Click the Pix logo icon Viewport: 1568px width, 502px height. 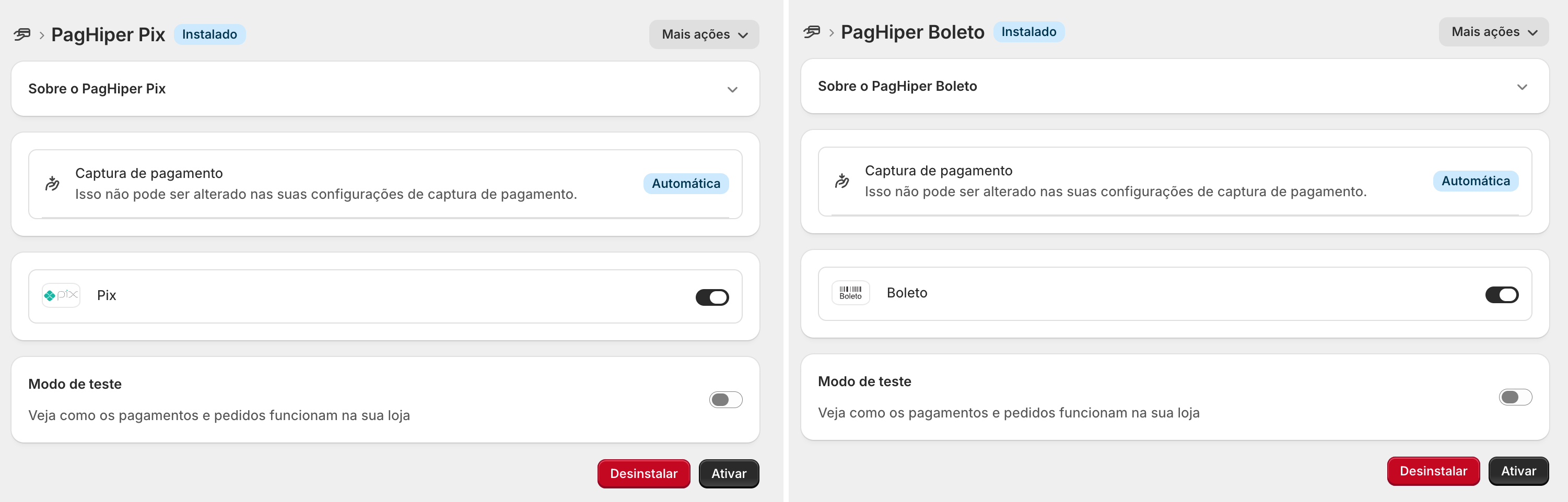pos(61,295)
